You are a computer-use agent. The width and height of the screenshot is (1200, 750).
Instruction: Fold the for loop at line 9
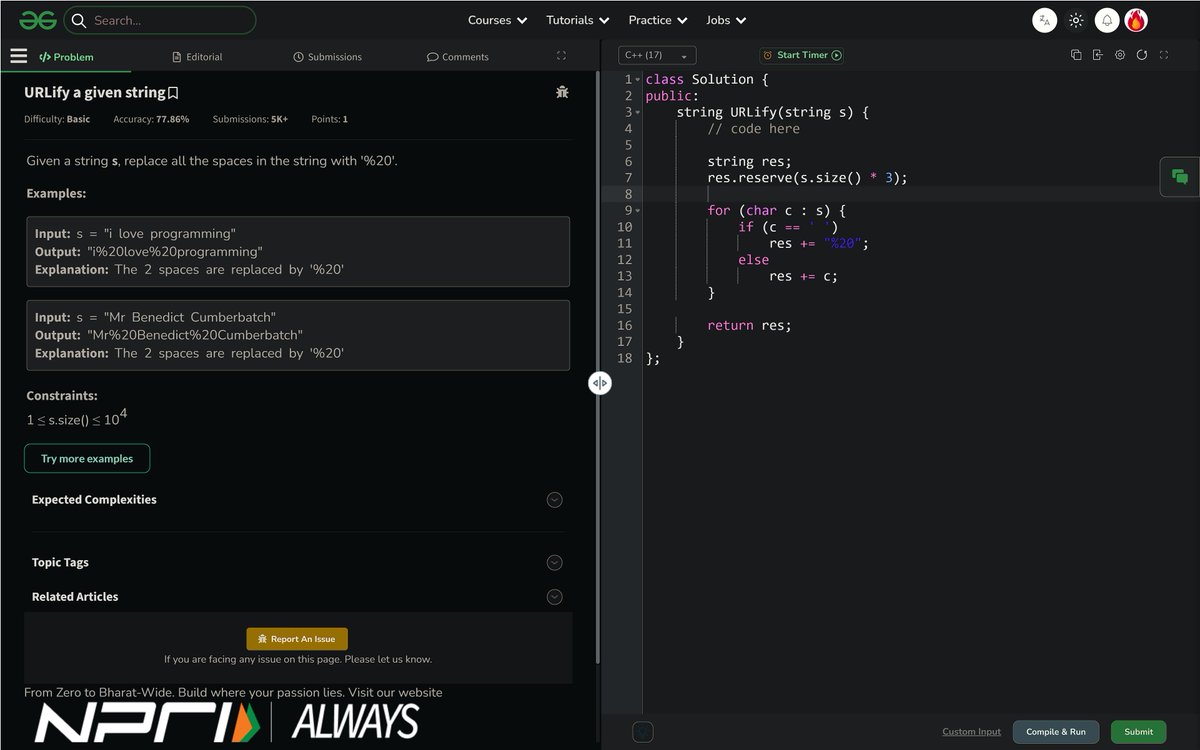[638, 210]
